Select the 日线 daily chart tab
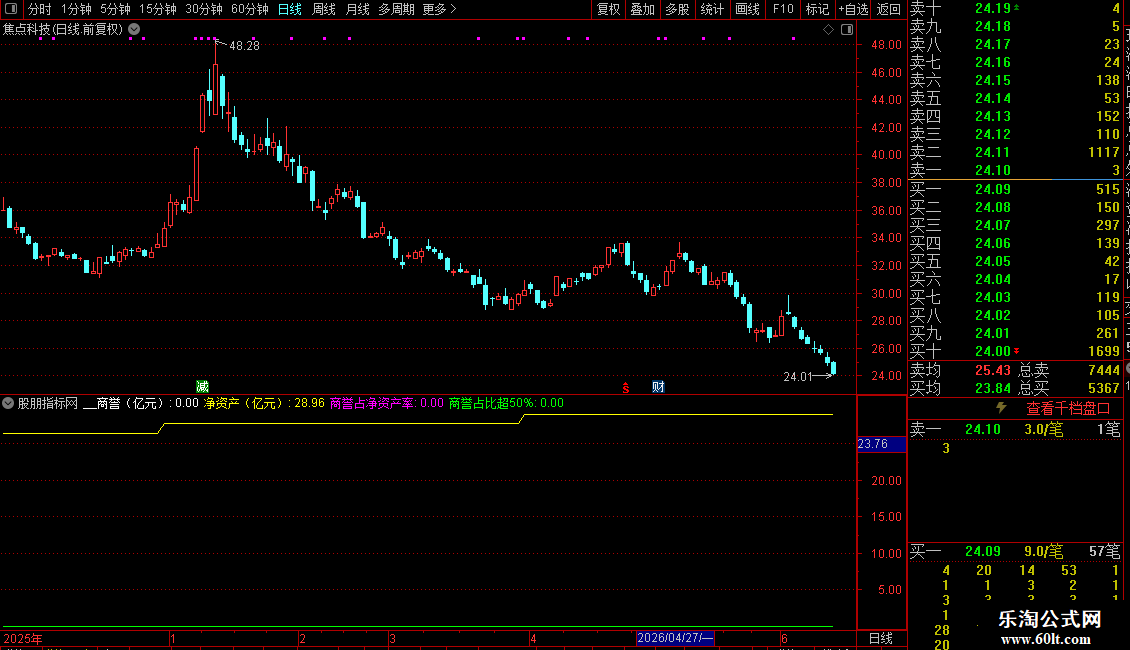1130x650 pixels. pyautogui.click(x=290, y=9)
